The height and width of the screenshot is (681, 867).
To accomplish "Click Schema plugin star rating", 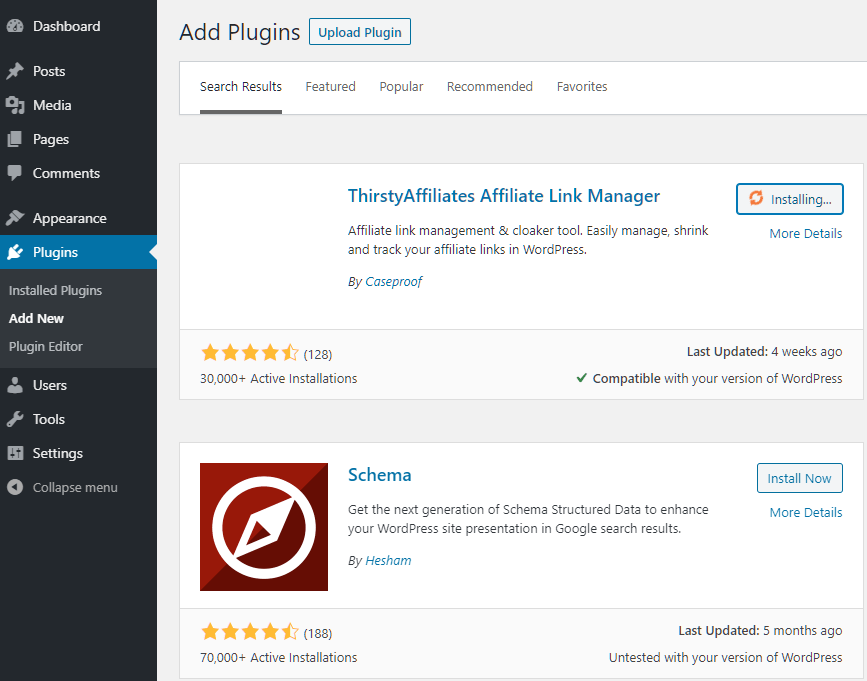I will click(x=249, y=632).
